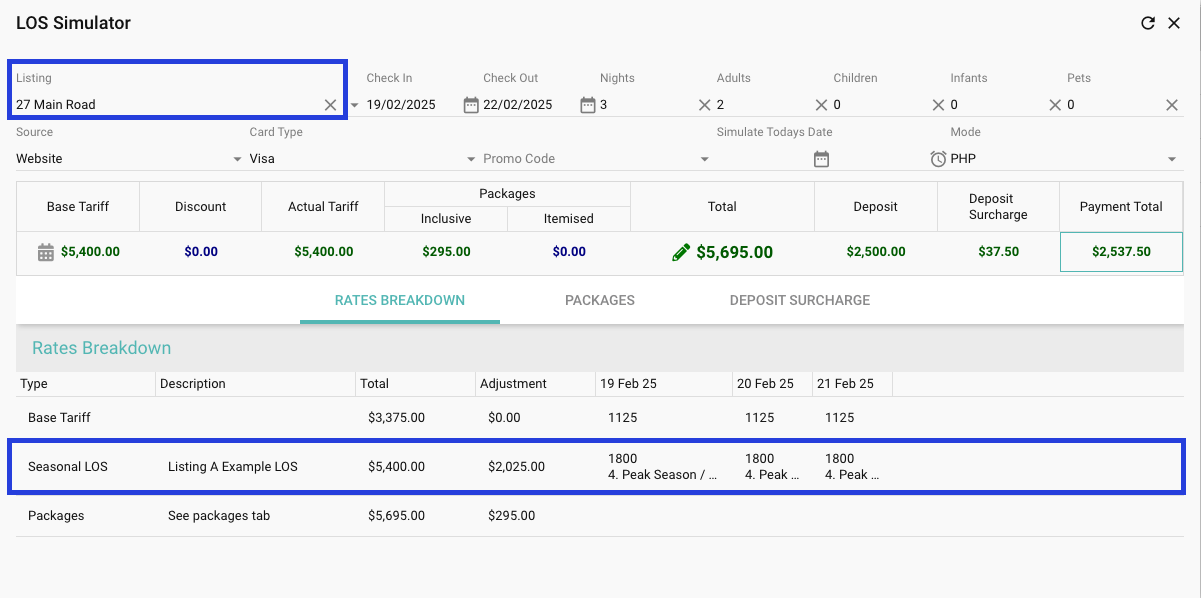
Task: Select the Rates Breakdown tab
Action: (x=399, y=300)
